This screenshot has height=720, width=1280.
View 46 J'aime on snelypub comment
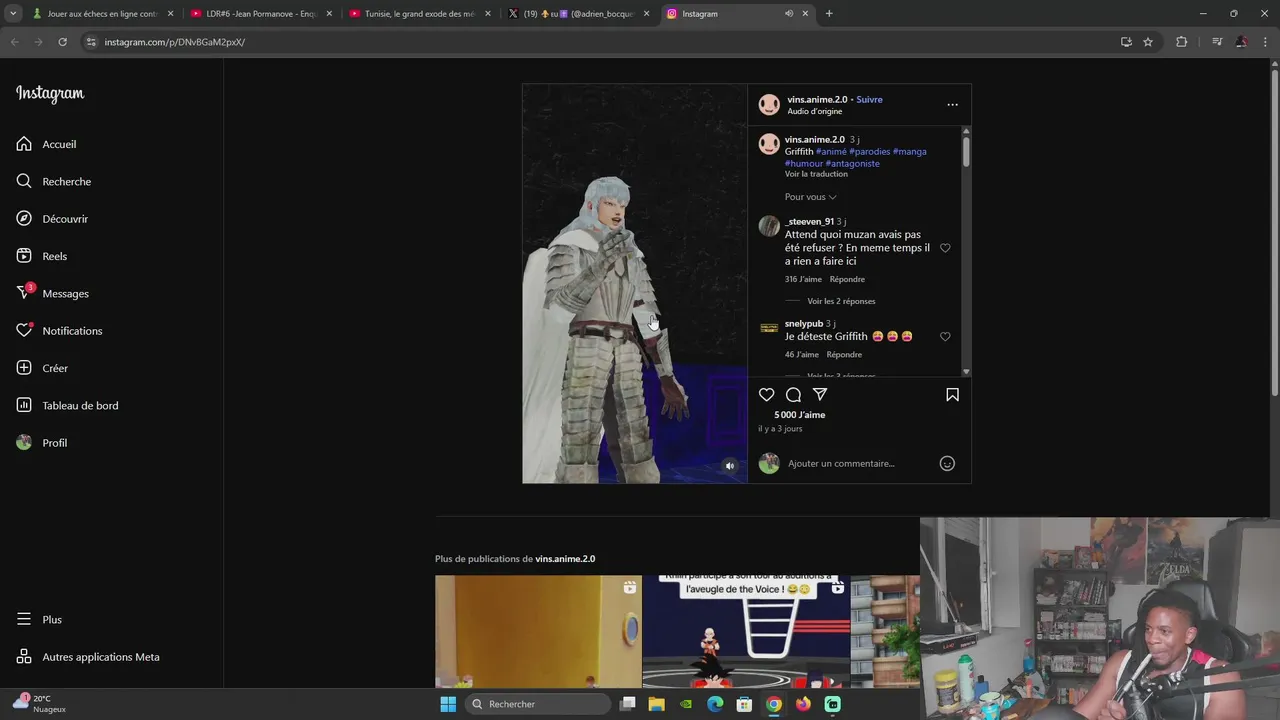pos(802,355)
